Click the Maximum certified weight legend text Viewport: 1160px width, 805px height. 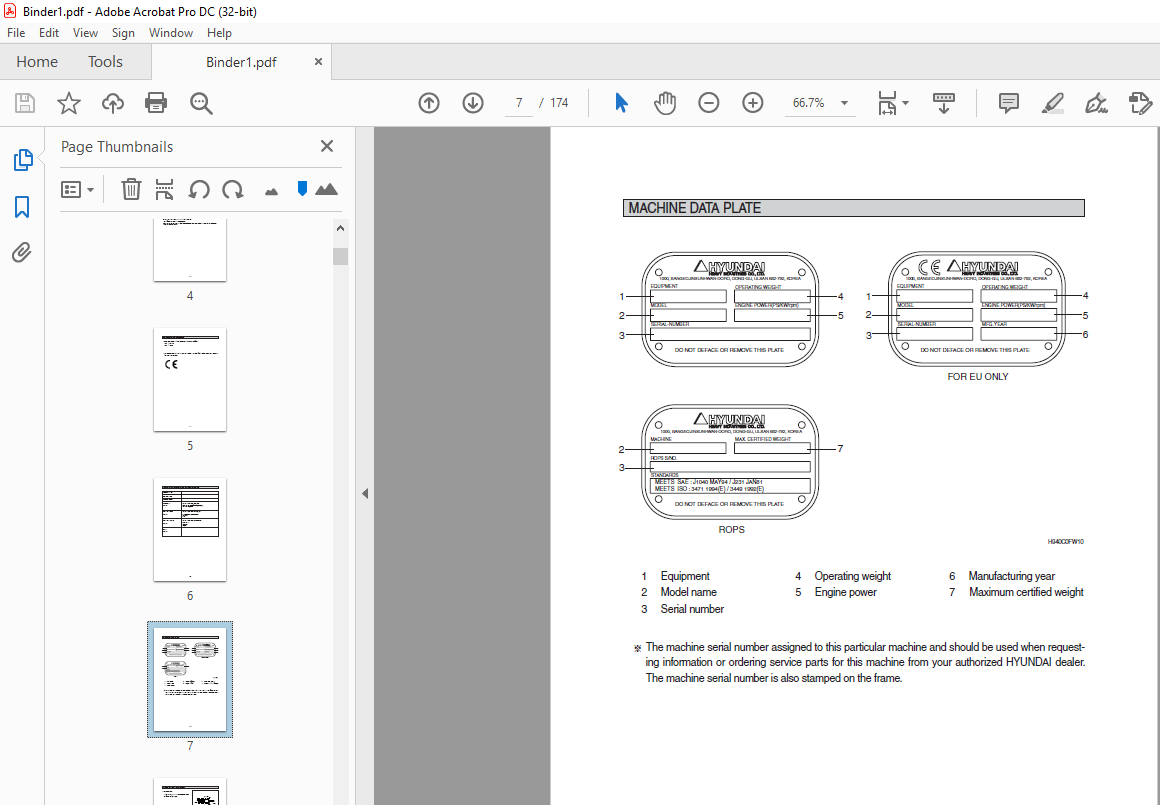[1026, 592]
